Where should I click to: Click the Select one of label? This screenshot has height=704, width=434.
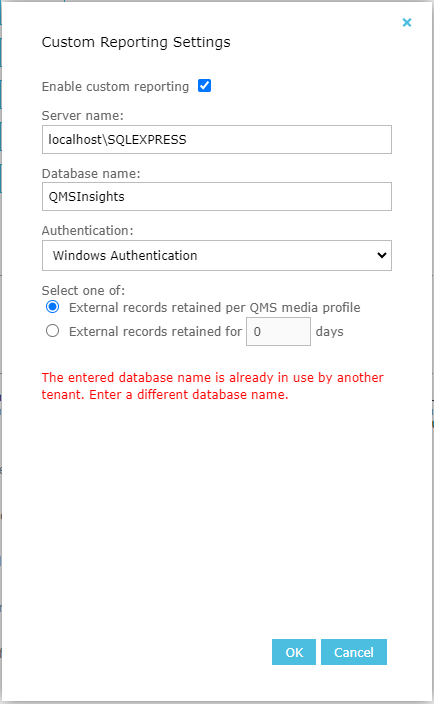[x=83, y=290]
